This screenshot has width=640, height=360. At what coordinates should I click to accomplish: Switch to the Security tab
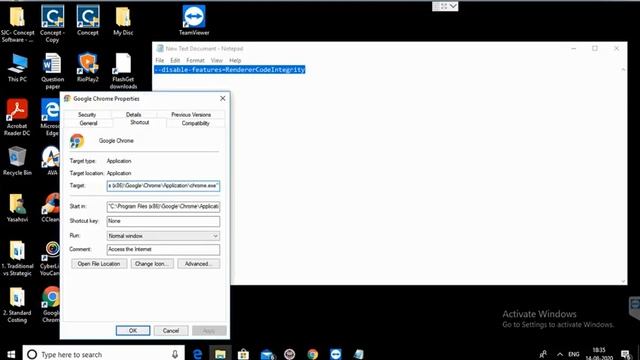click(87, 115)
